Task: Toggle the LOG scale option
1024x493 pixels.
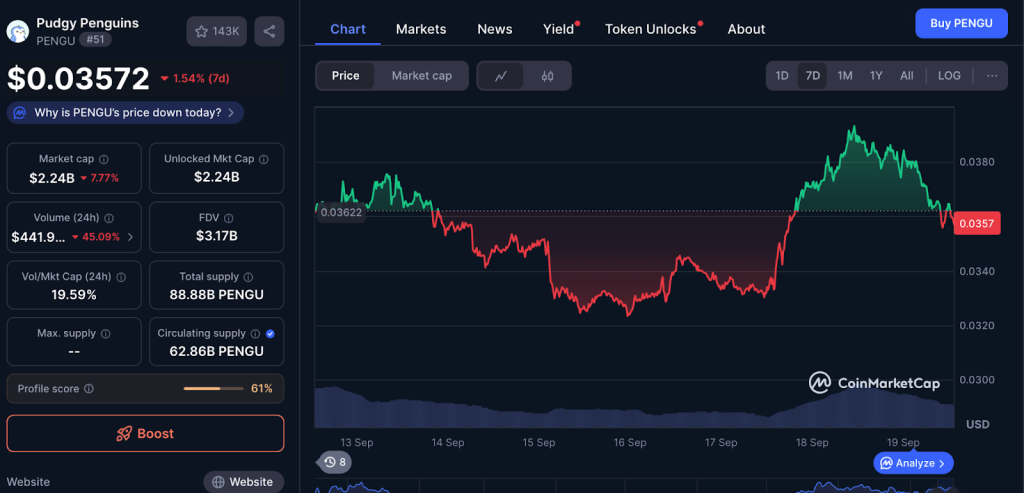Action: (949, 76)
